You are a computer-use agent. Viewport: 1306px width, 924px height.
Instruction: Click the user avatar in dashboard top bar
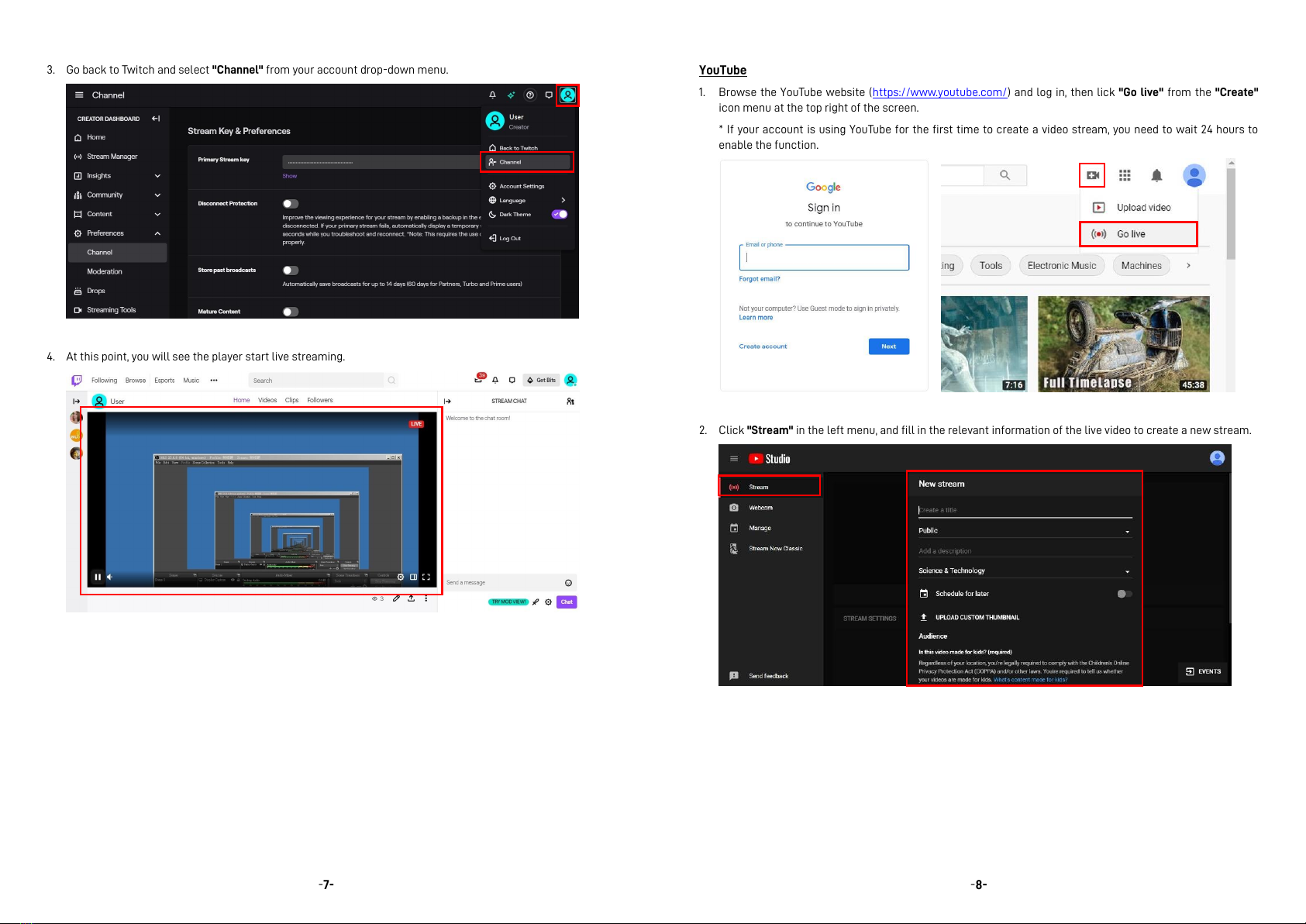(568, 95)
